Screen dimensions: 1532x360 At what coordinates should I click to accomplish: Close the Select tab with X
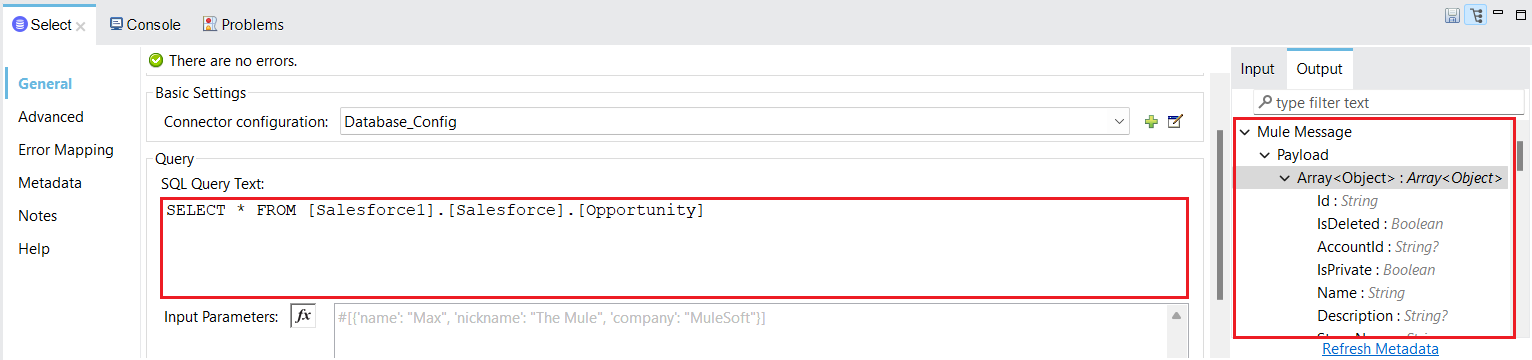[81, 25]
